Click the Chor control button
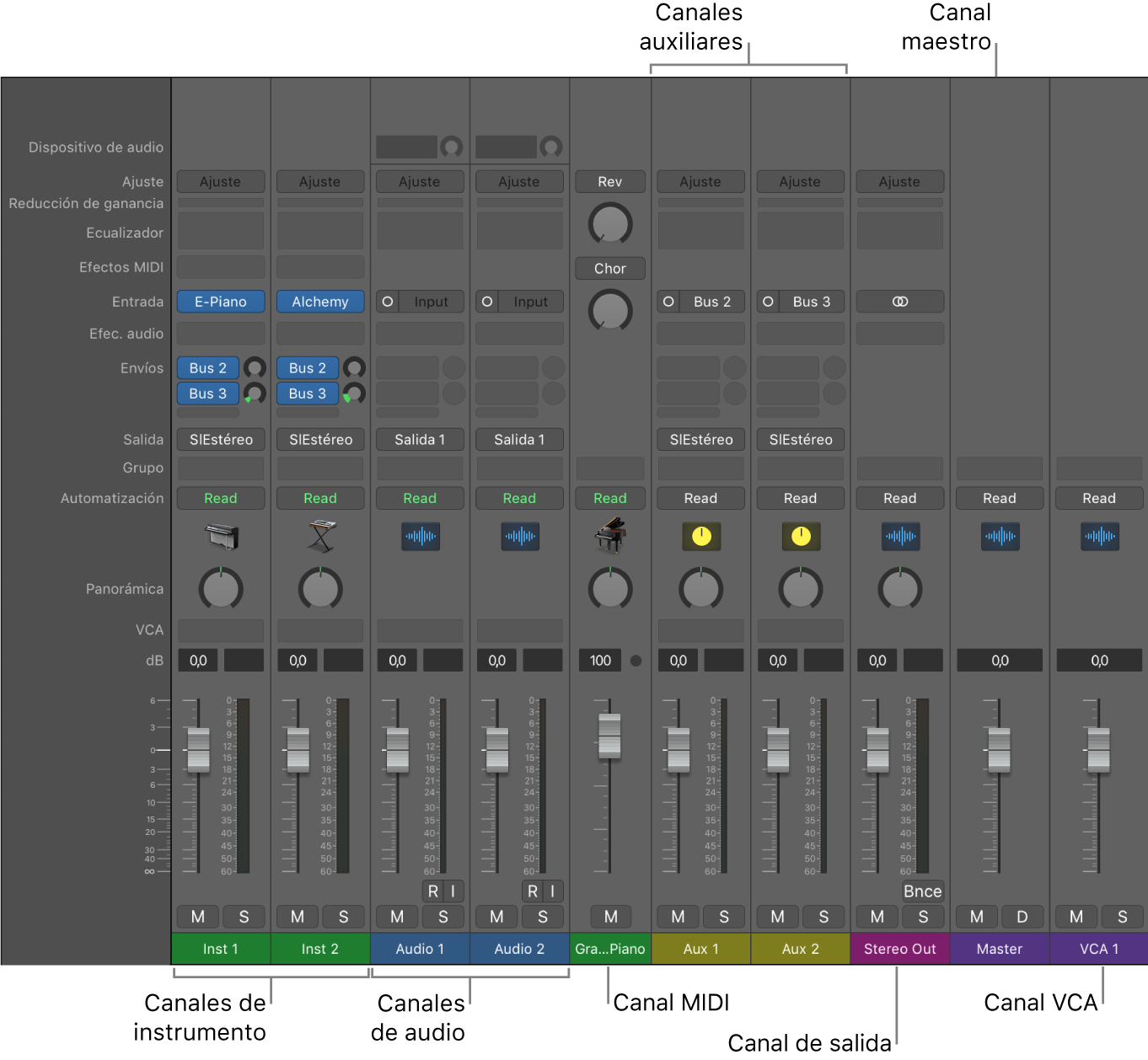This screenshot has width=1148, height=1060. (610, 269)
